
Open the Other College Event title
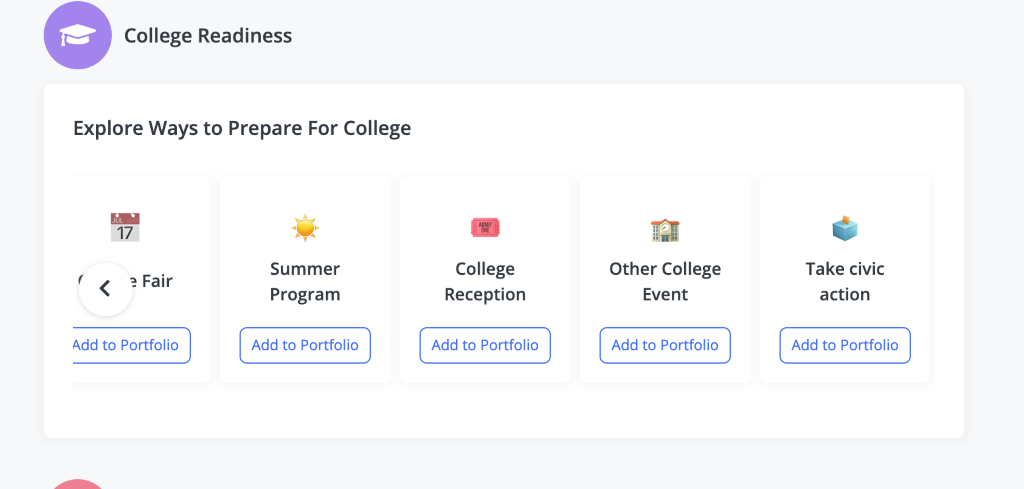tap(665, 281)
